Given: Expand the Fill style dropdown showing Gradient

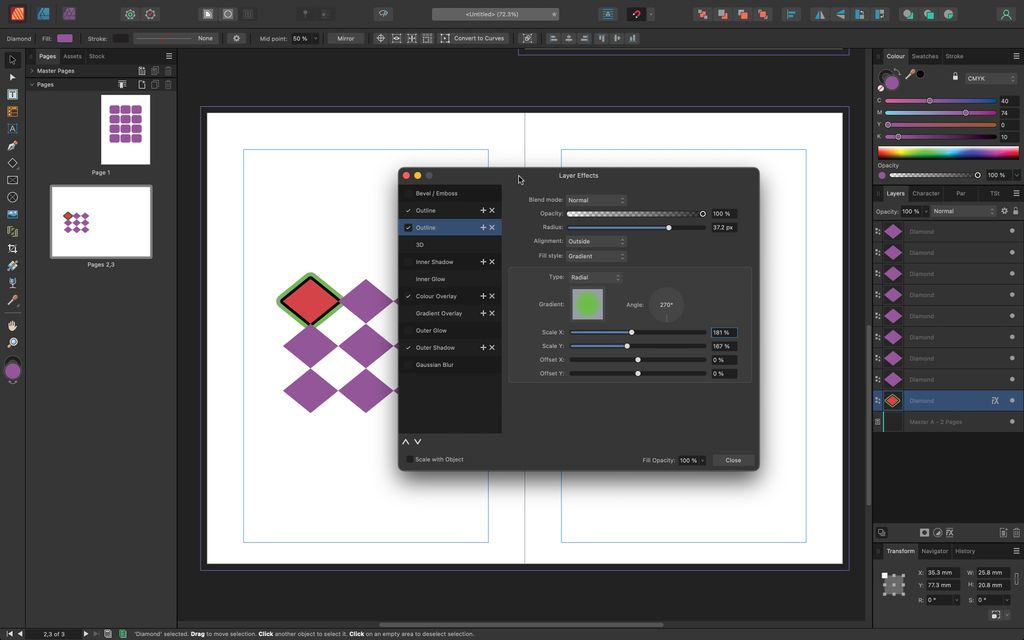Looking at the screenshot, I should [597, 256].
